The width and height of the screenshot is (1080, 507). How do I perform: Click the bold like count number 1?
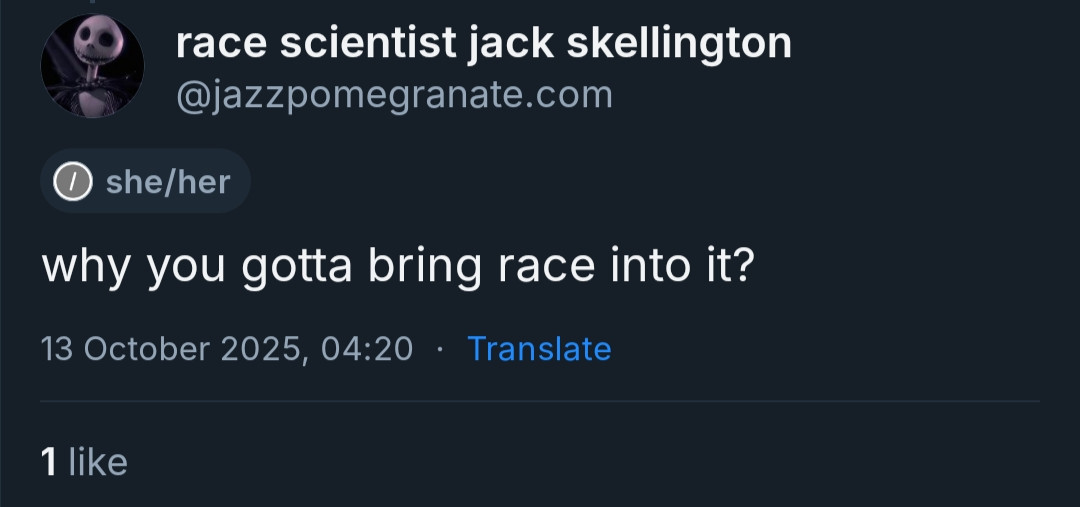(x=48, y=462)
